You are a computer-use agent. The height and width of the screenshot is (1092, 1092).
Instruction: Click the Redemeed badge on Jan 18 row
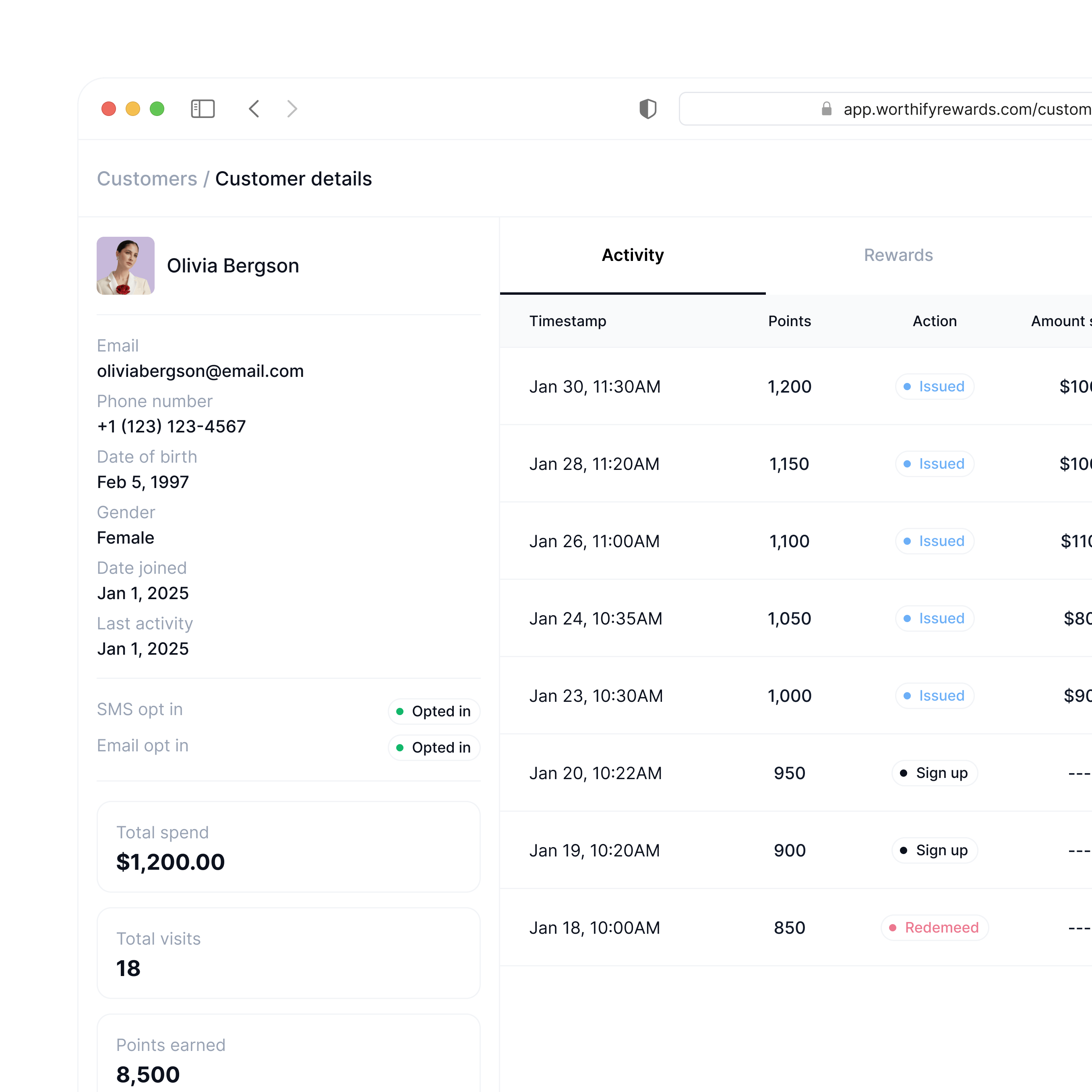coord(934,928)
